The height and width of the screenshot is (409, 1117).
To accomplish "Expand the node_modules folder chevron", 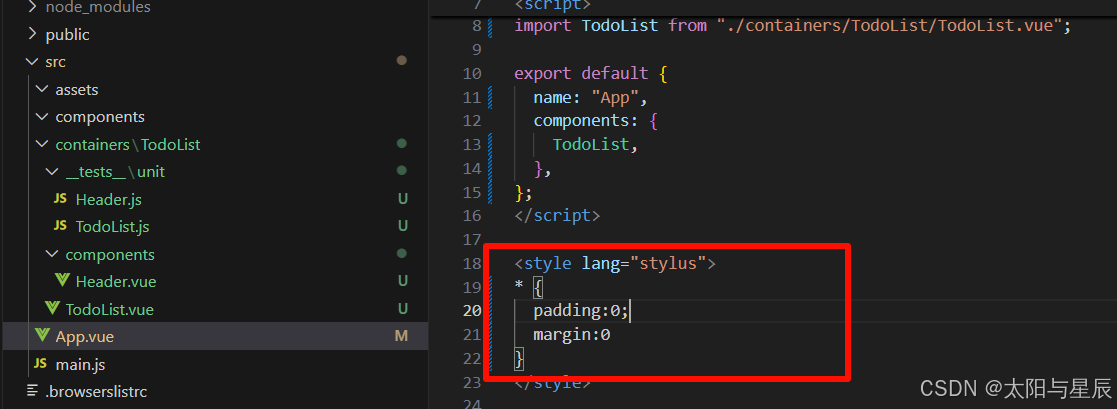I will click(x=31, y=7).
